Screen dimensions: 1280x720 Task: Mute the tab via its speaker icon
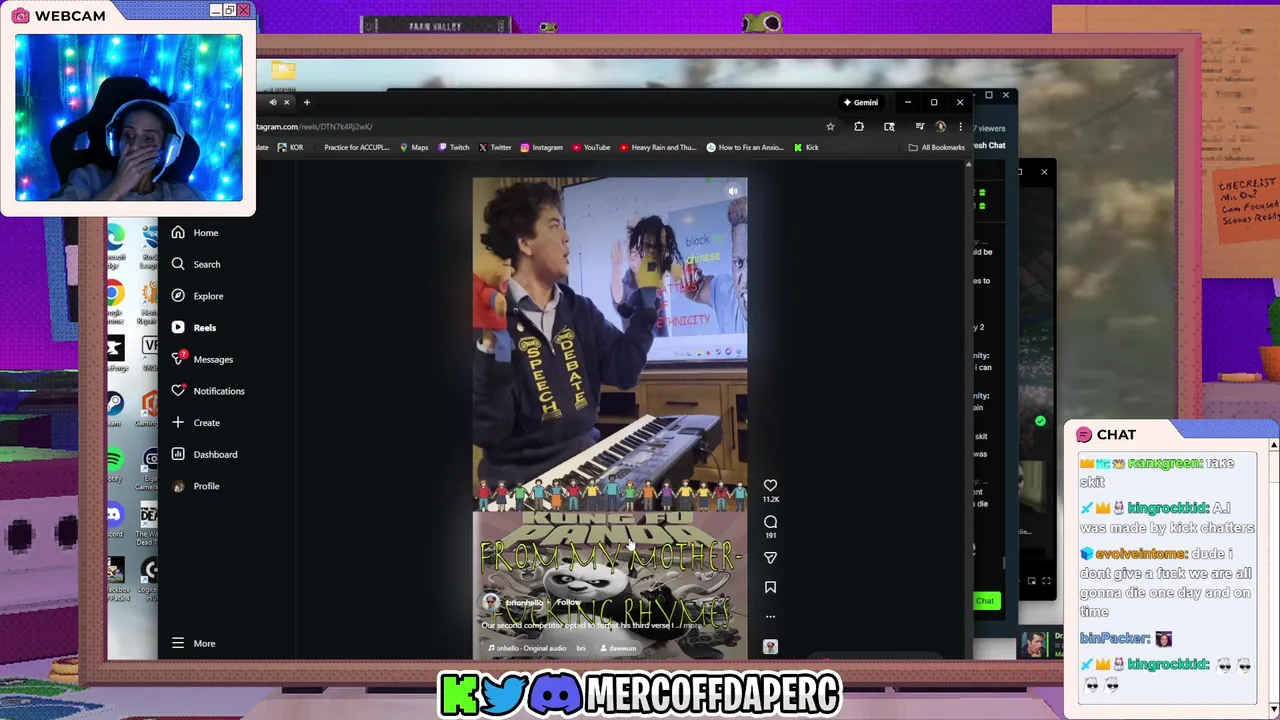(x=272, y=102)
